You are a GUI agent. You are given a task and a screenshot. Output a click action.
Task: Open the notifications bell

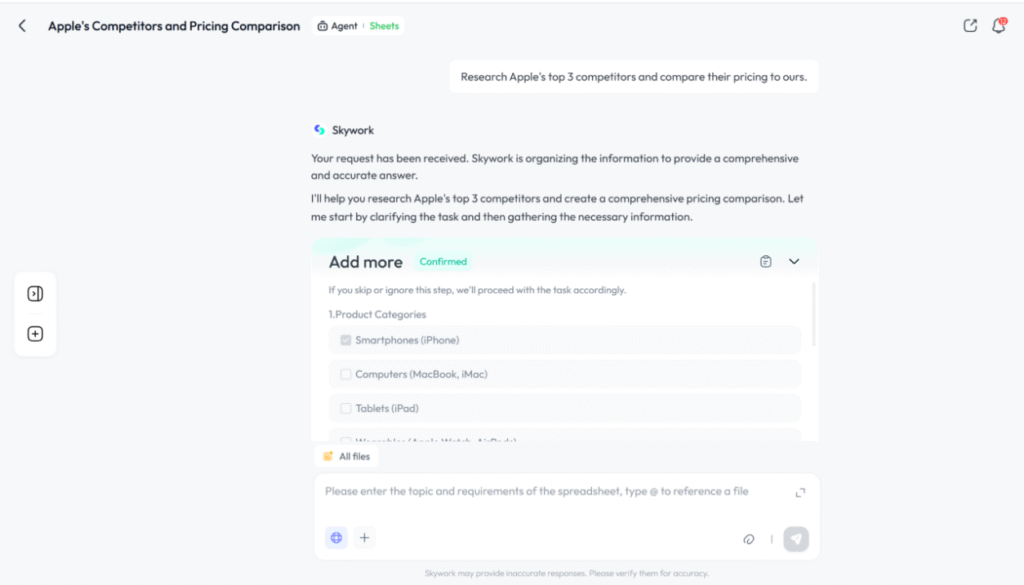(x=998, y=26)
